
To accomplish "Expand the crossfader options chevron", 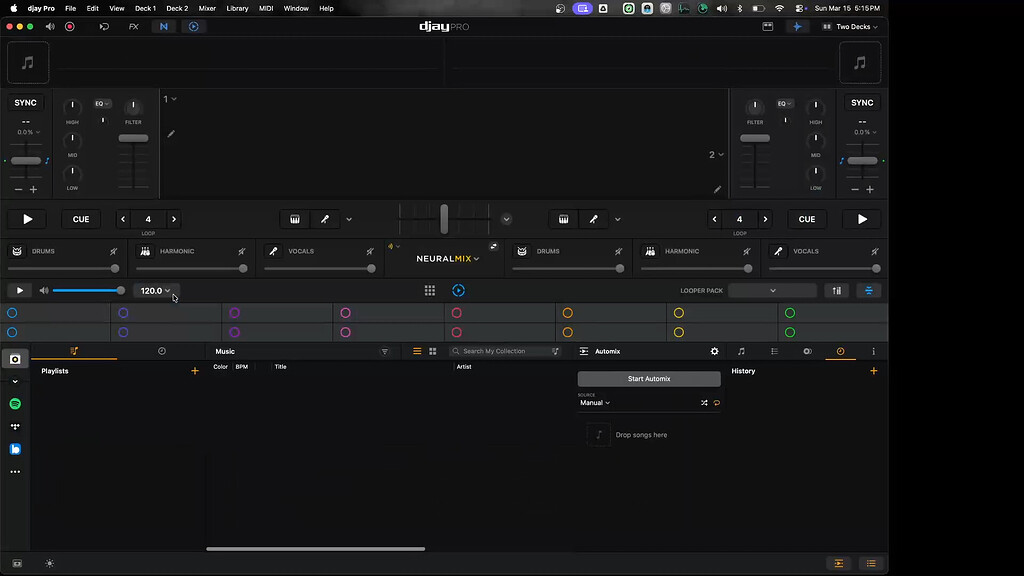I will (506, 219).
